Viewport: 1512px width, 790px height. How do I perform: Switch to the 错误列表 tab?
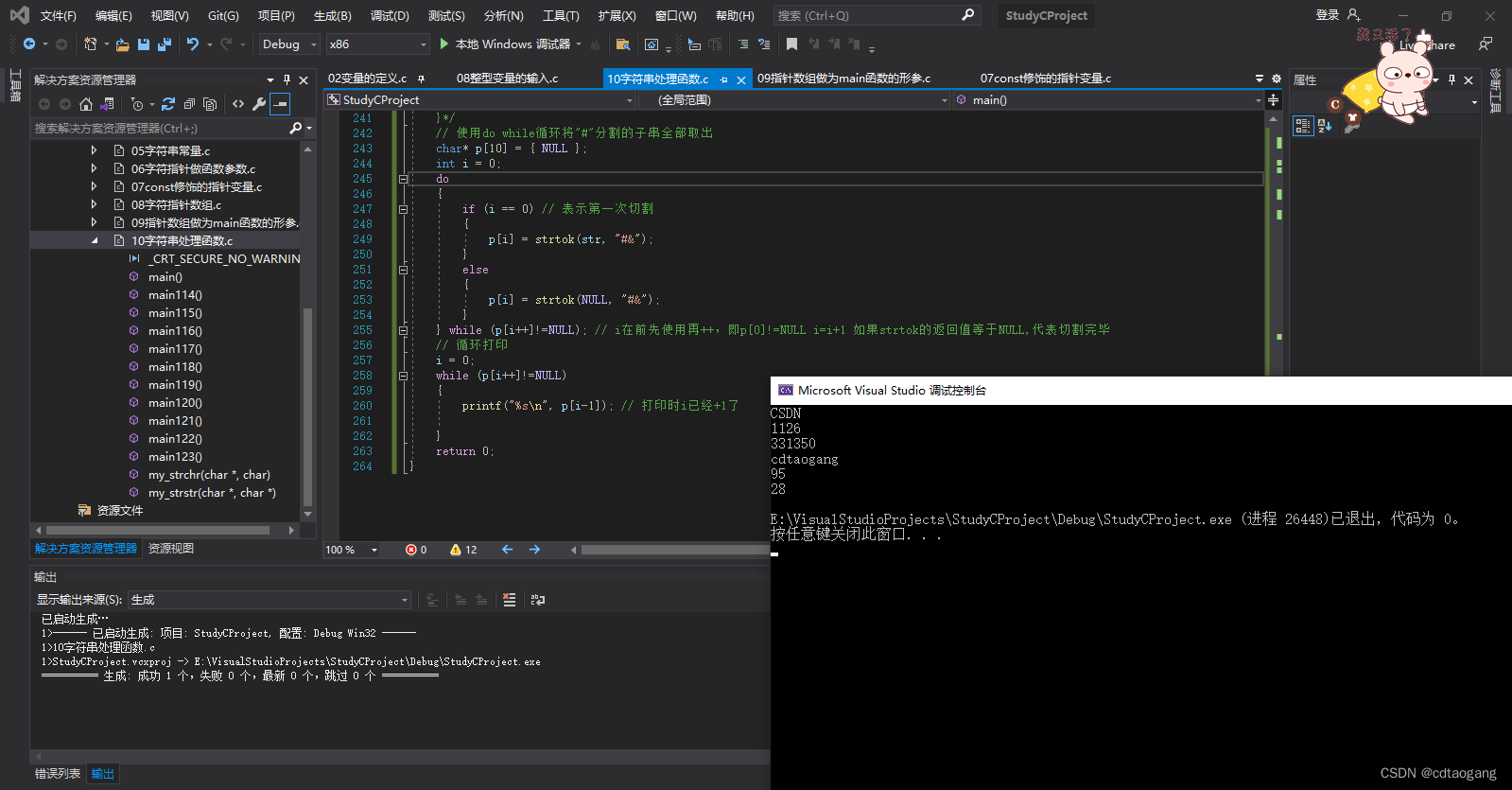point(58,774)
